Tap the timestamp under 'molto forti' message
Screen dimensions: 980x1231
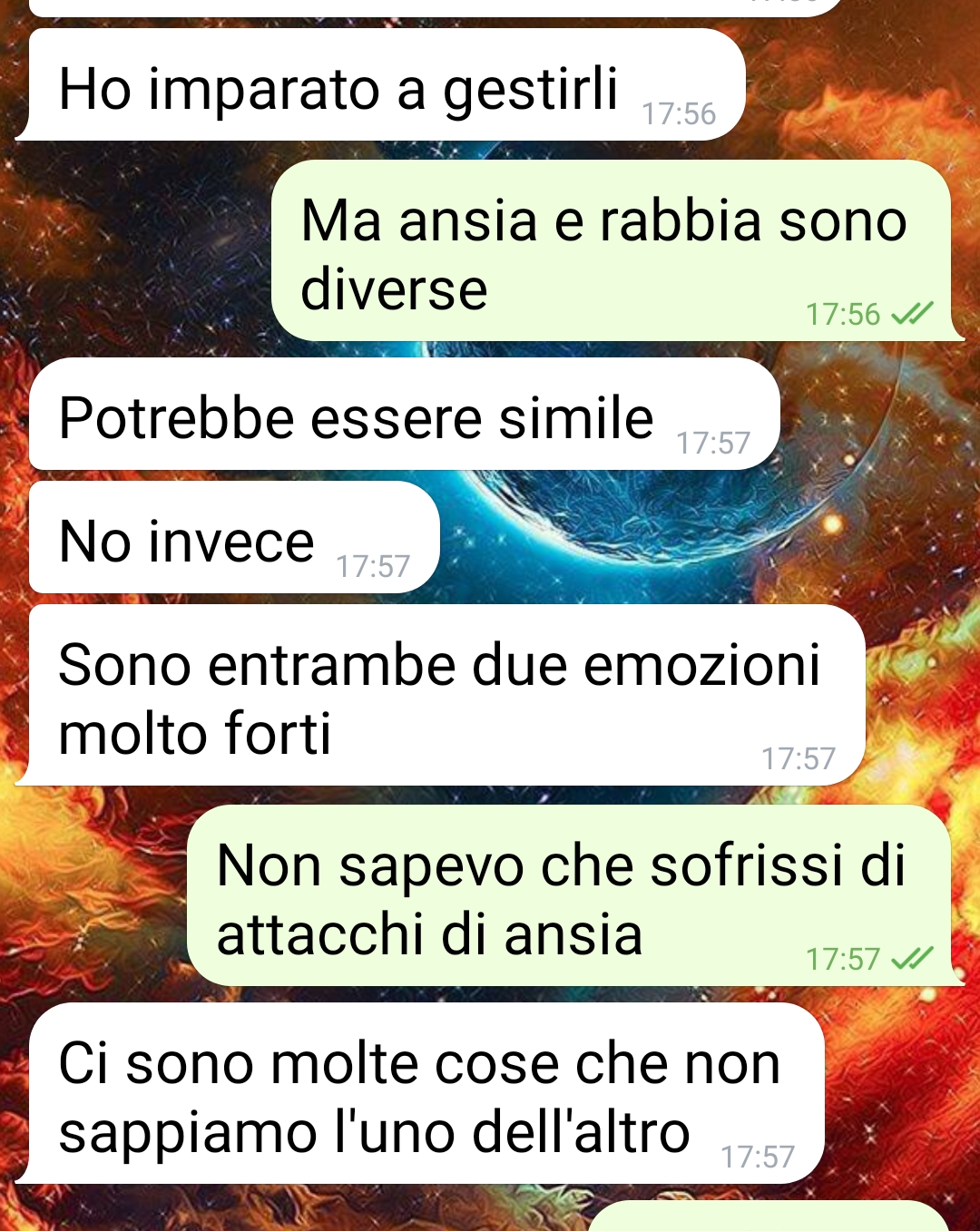tap(799, 758)
